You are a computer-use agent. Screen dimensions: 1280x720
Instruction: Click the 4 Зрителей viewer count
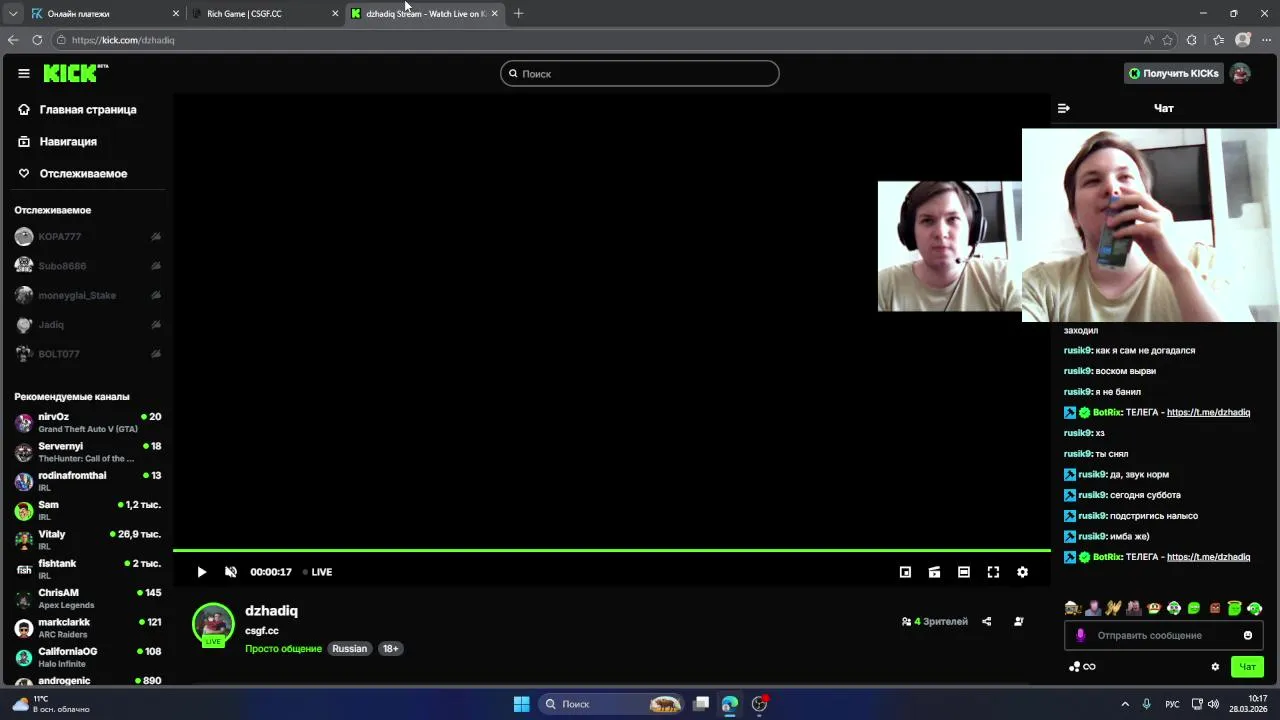coord(935,622)
